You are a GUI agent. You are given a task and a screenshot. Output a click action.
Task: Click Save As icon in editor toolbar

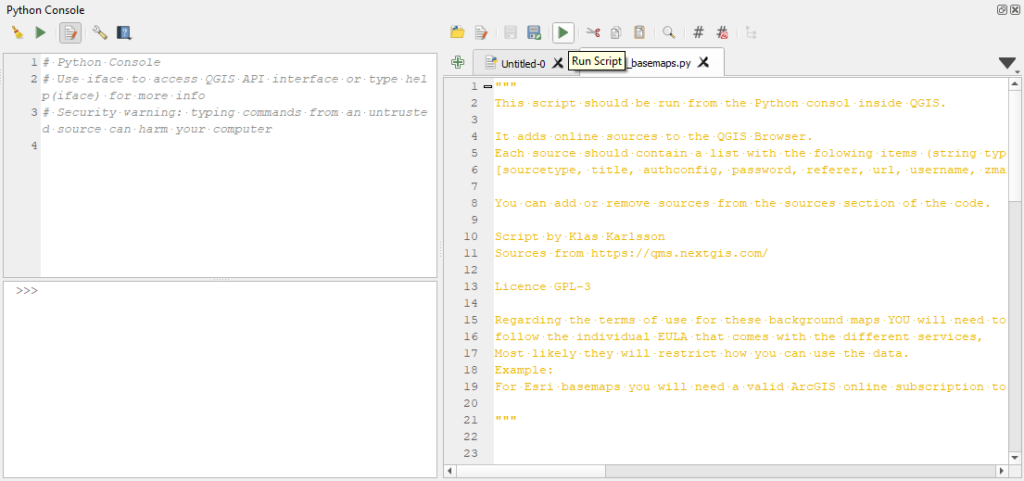pos(535,33)
